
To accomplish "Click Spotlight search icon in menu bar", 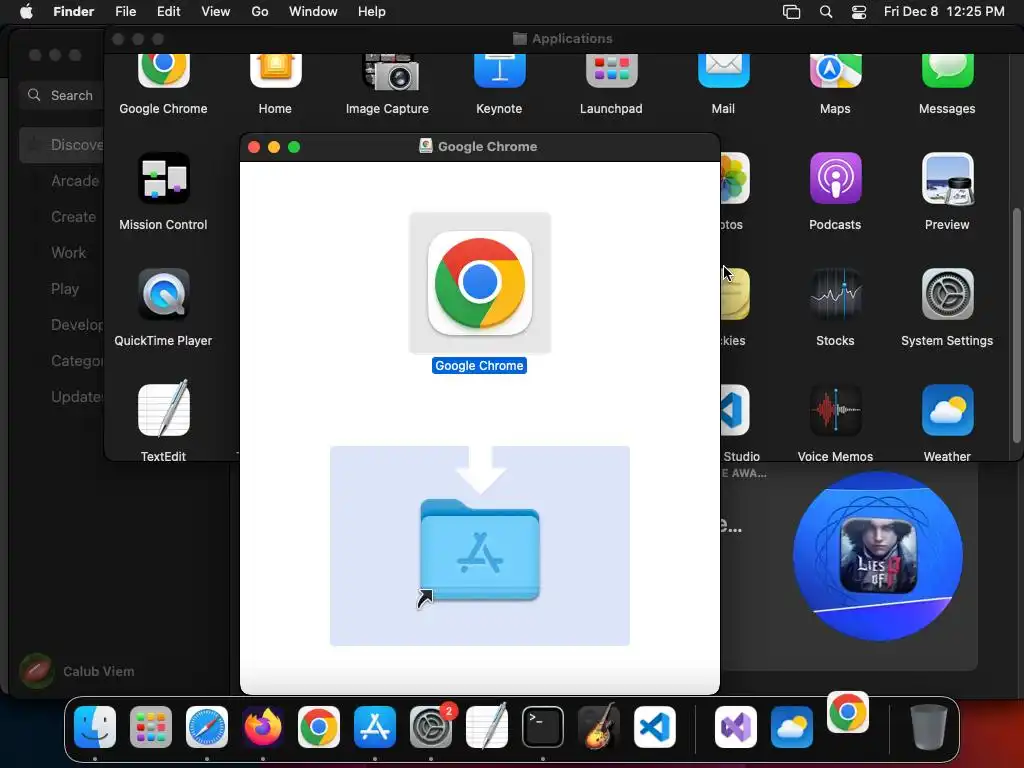I will pos(825,12).
